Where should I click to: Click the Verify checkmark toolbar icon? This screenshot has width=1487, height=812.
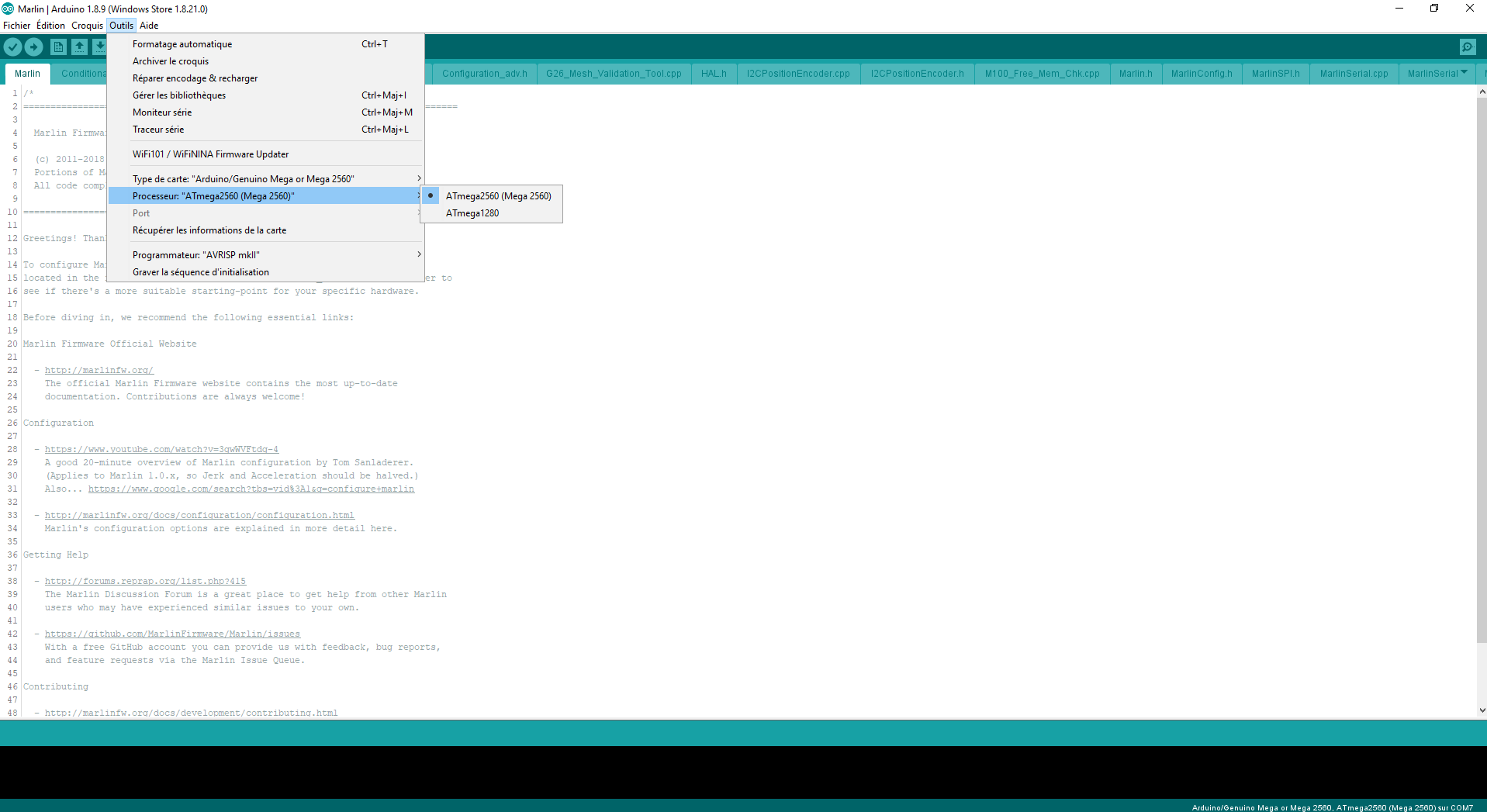pyautogui.click(x=12, y=47)
